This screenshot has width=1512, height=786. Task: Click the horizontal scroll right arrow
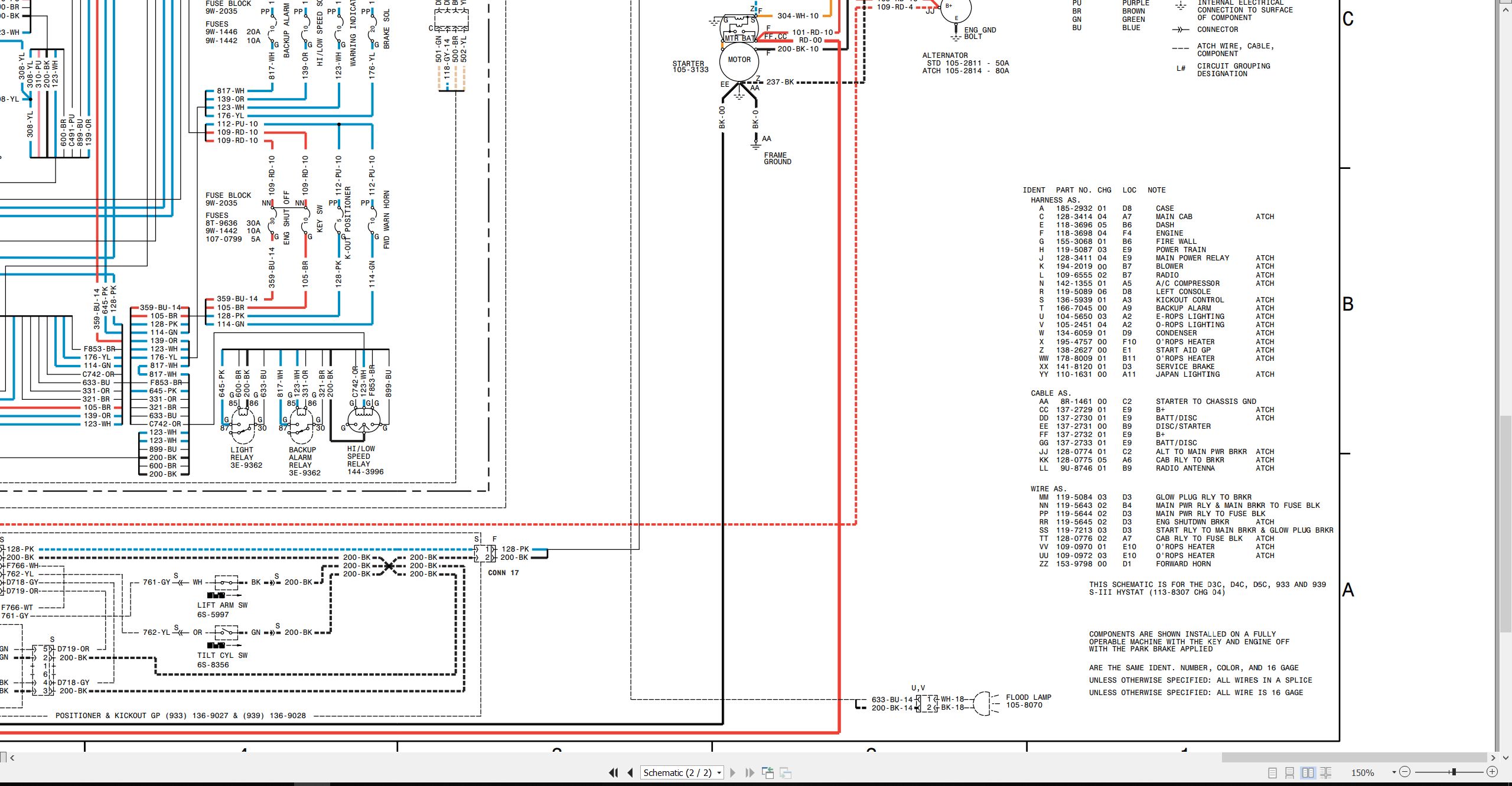coord(1493,758)
